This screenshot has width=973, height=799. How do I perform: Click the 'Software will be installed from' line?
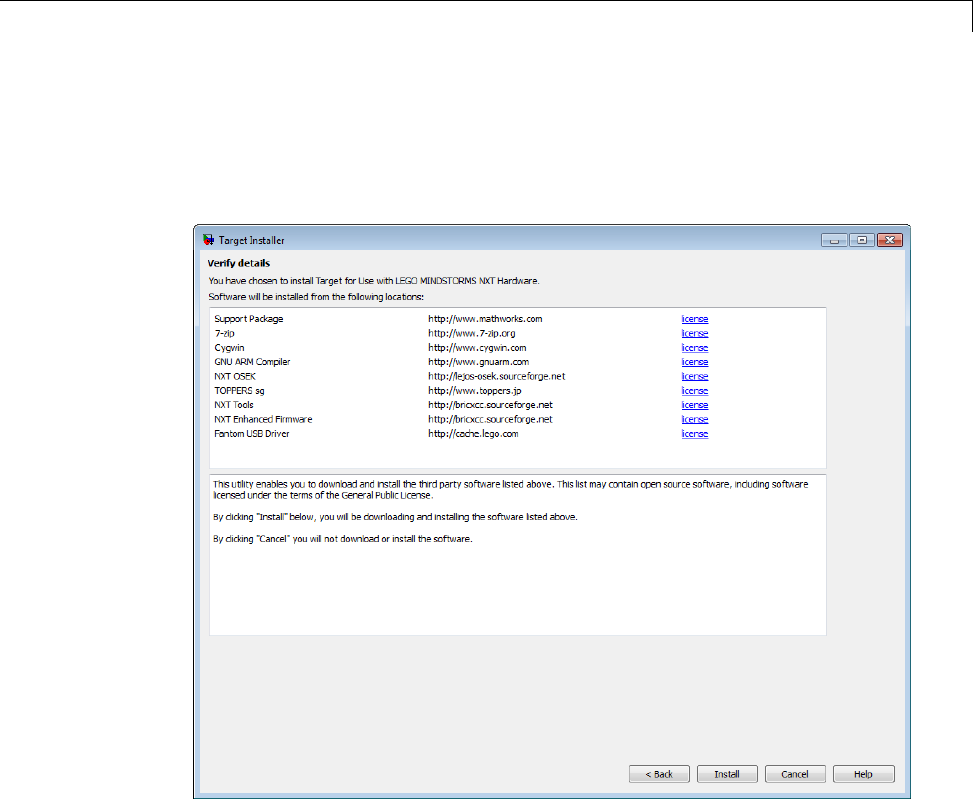pos(316,297)
